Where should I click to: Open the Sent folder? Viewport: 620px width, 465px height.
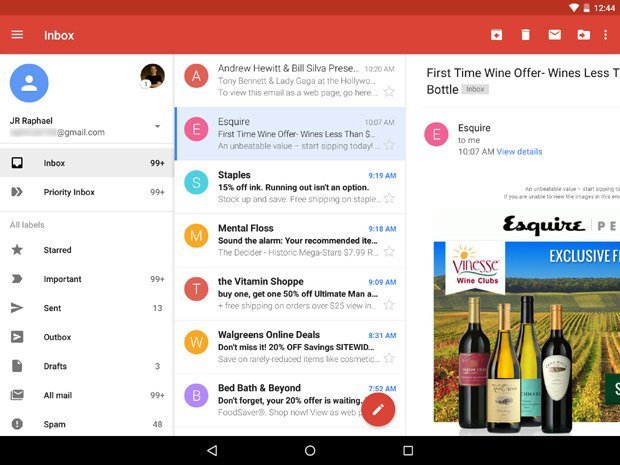click(87, 308)
